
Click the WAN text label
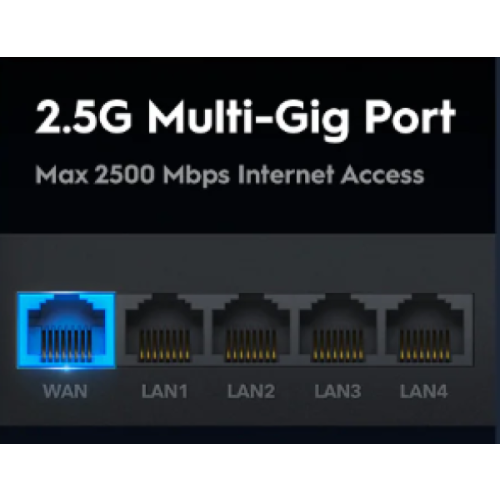coord(65,391)
